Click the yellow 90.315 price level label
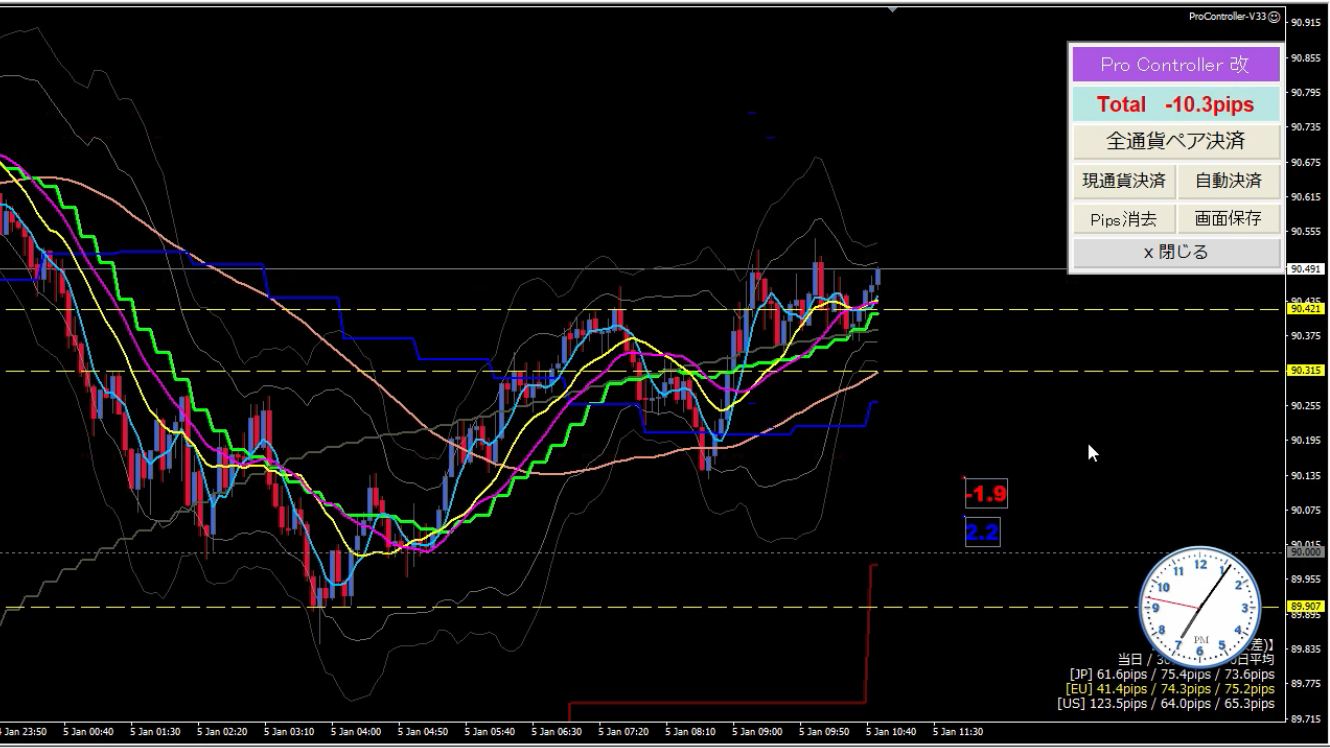The image size is (1330, 748). point(1305,371)
